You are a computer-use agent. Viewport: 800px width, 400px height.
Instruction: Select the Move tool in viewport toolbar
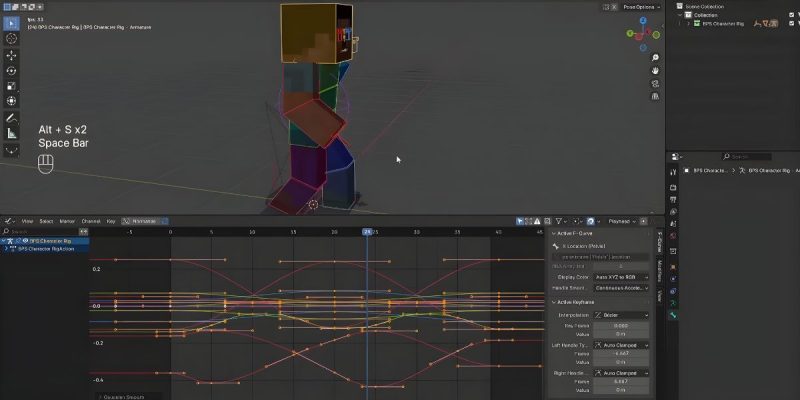11,55
